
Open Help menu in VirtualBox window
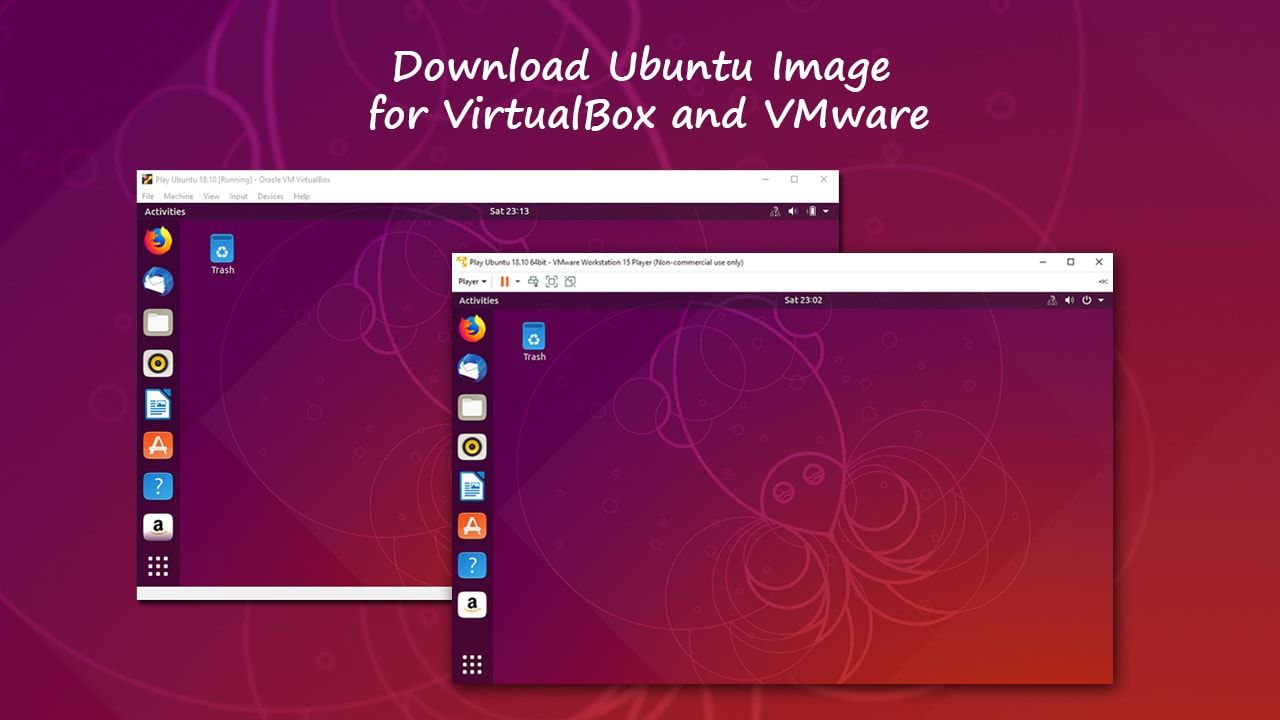pyautogui.click(x=301, y=197)
